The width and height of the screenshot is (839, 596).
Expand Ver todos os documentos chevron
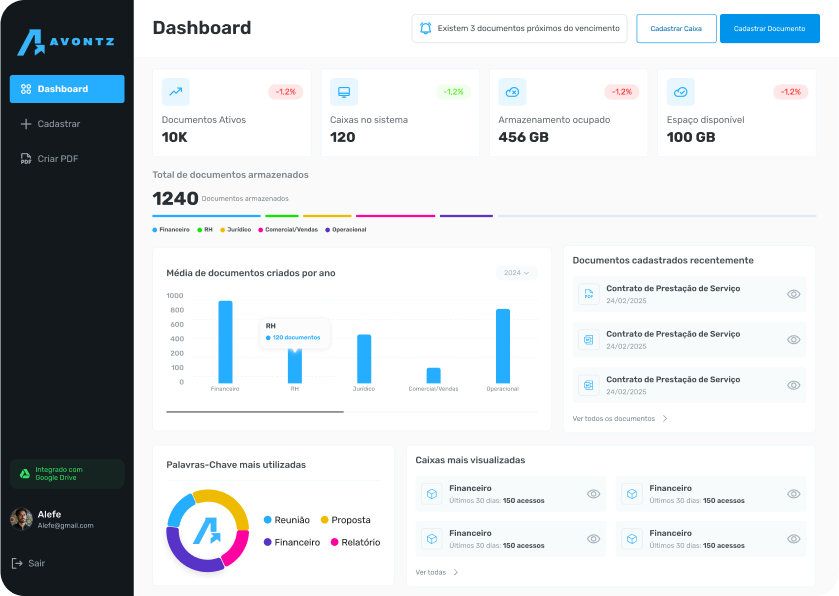tap(665, 419)
